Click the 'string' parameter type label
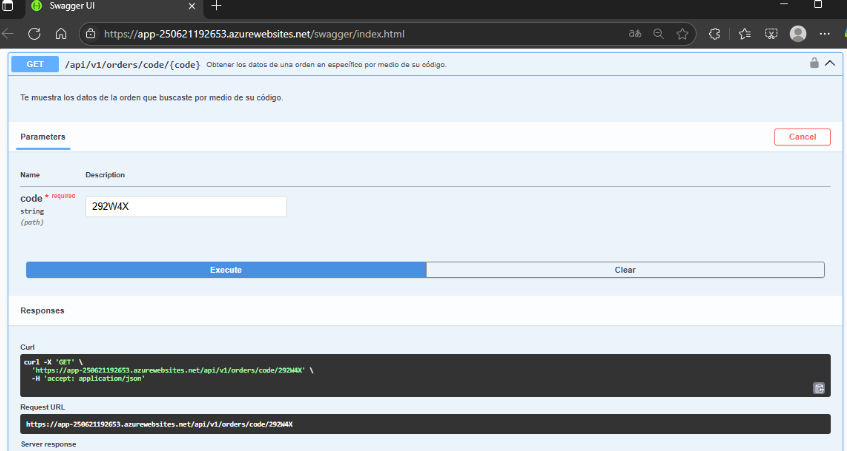The image size is (847, 451). tap(32, 211)
